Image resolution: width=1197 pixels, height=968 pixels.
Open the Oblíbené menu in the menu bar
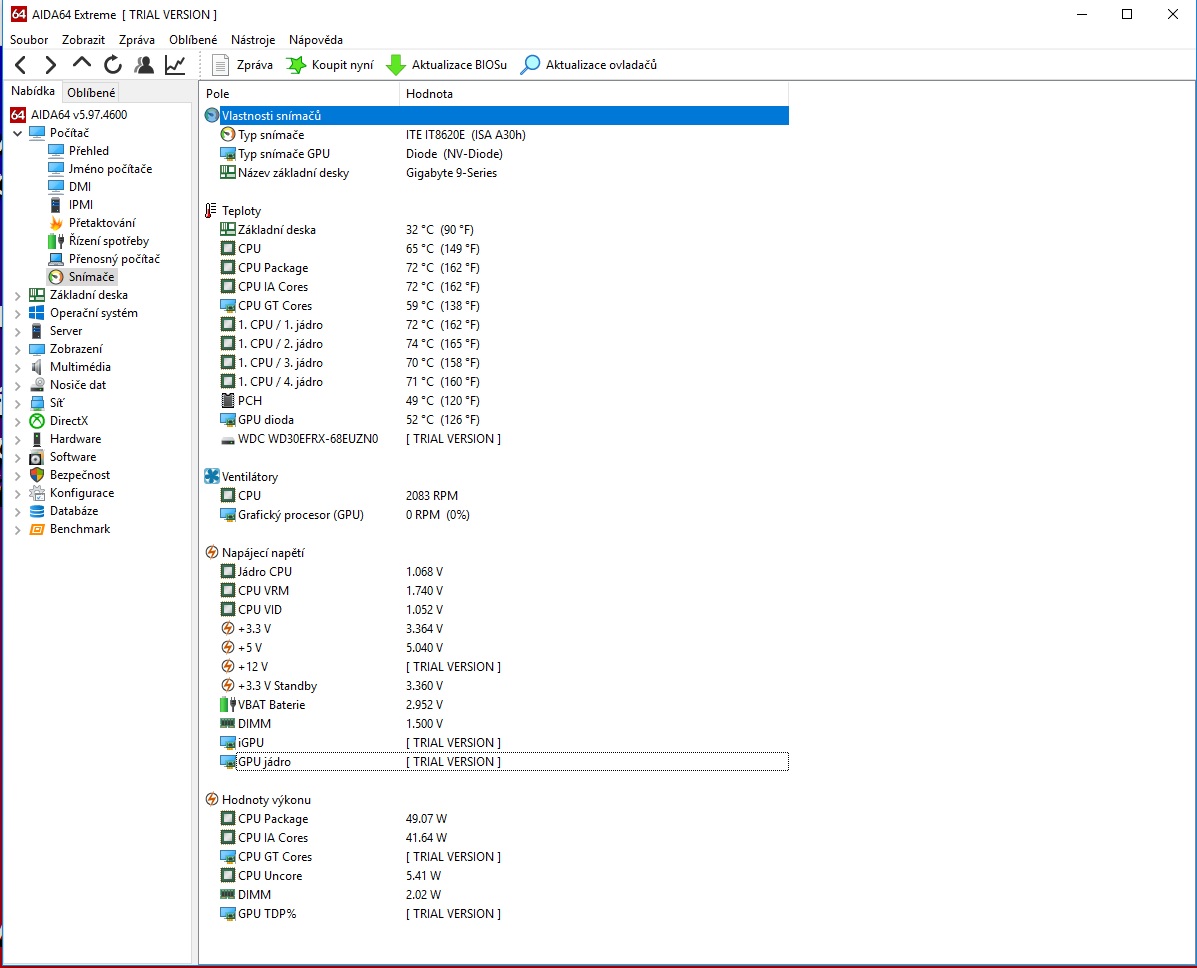pyautogui.click(x=193, y=40)
